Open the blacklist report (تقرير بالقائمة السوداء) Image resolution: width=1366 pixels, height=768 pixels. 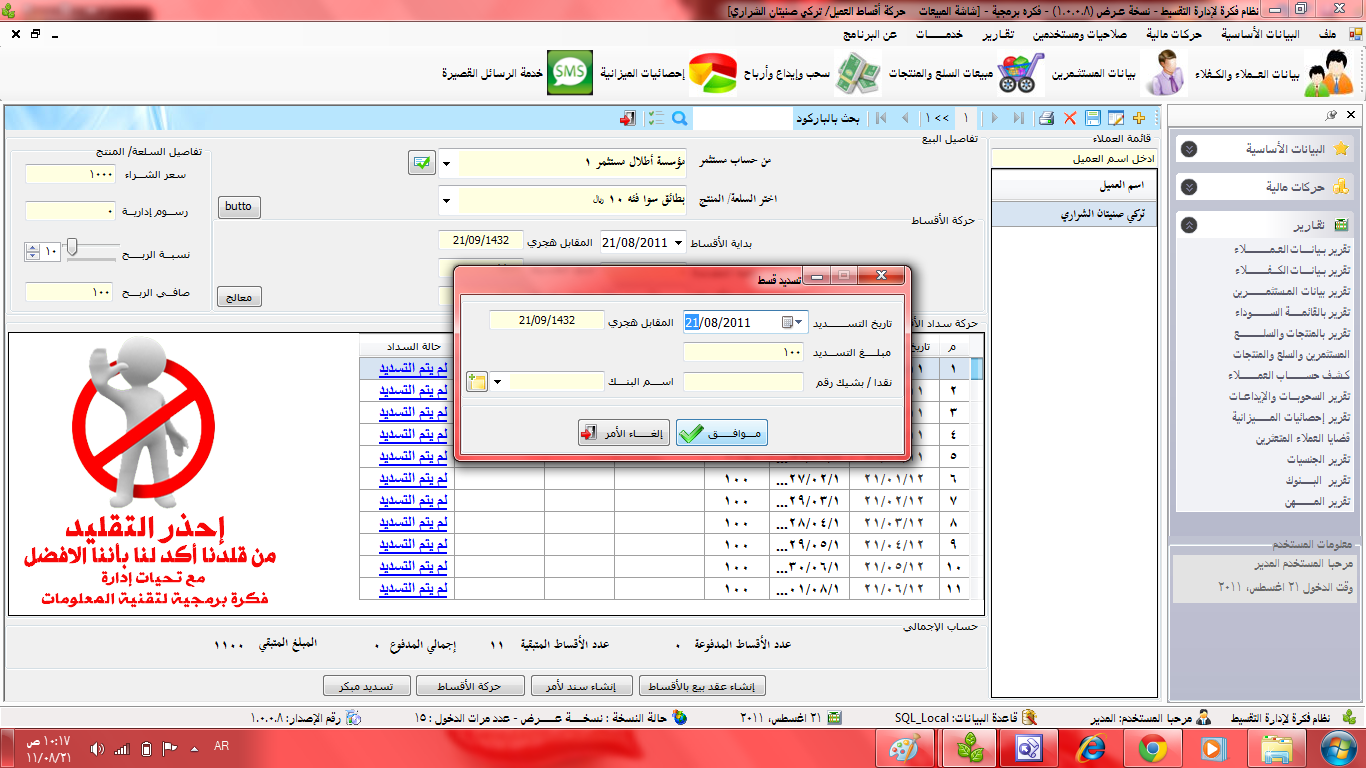pyautogui.click(x=1291, y=312)
